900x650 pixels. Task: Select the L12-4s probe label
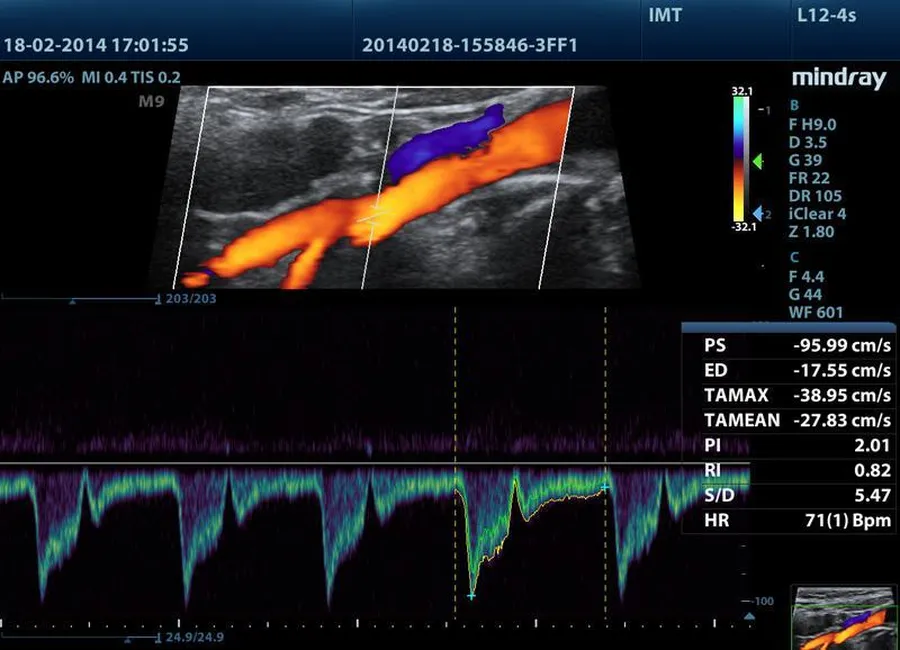coord(827,15)
